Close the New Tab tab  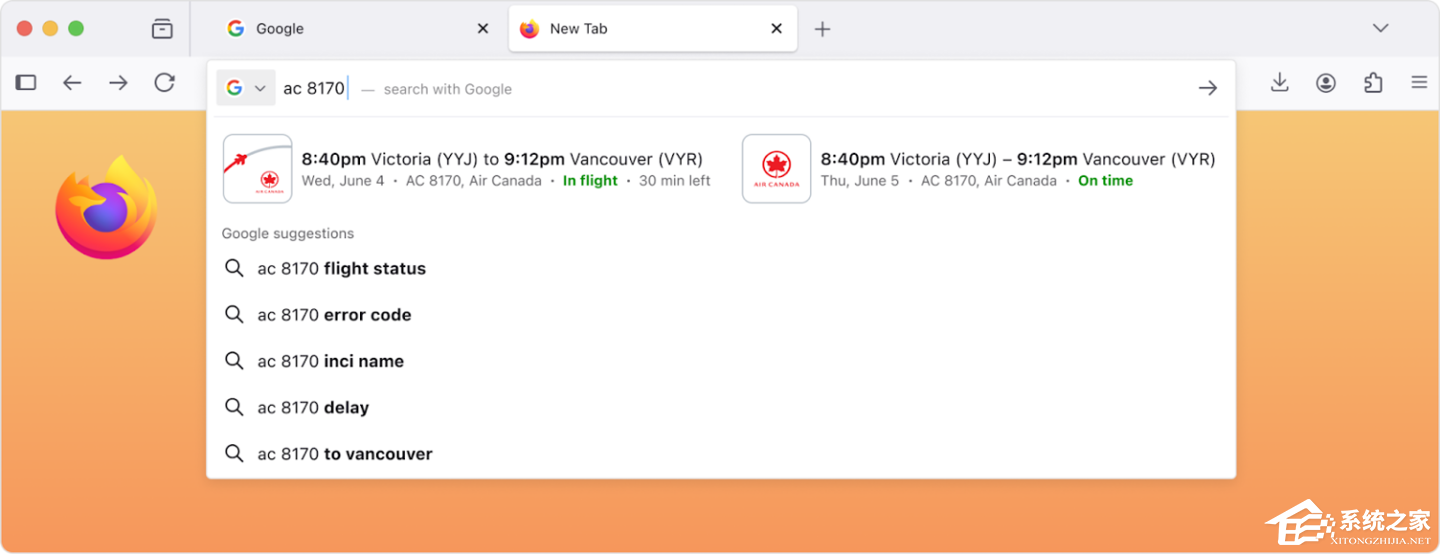(776, 29)
